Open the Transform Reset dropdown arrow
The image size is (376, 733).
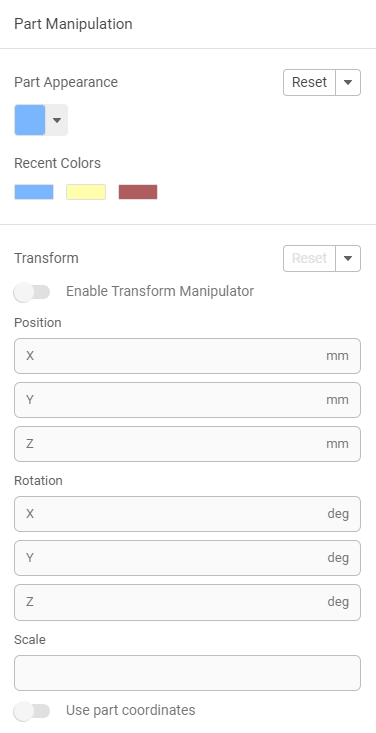(x=348, y=259)
